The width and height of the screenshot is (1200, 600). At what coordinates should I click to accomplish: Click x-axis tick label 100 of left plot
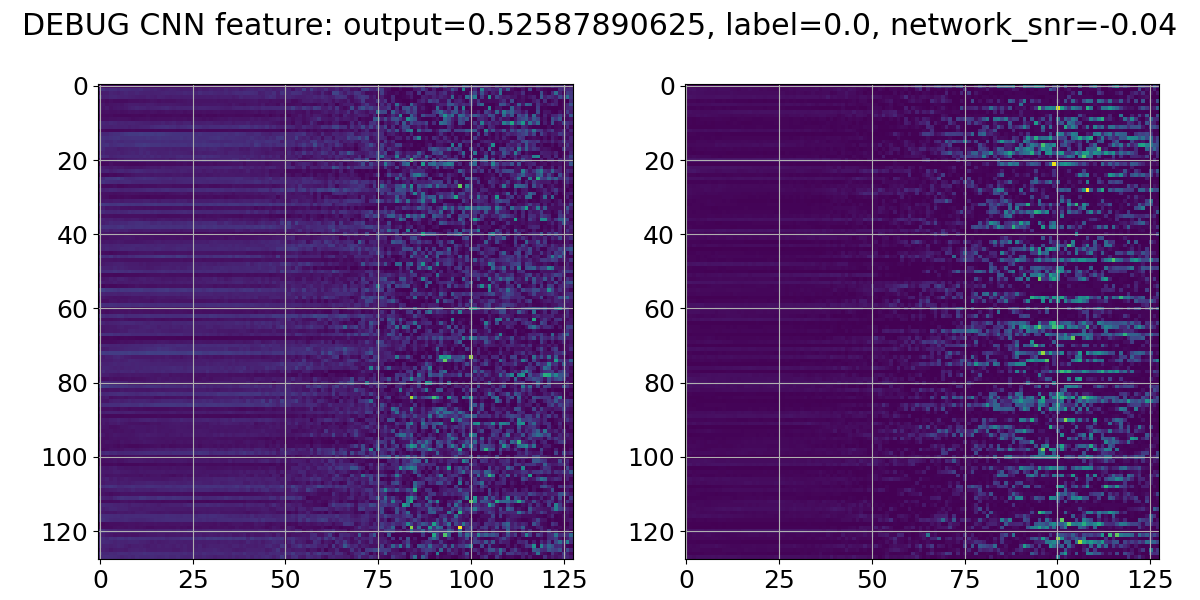(x=471, y=579)
